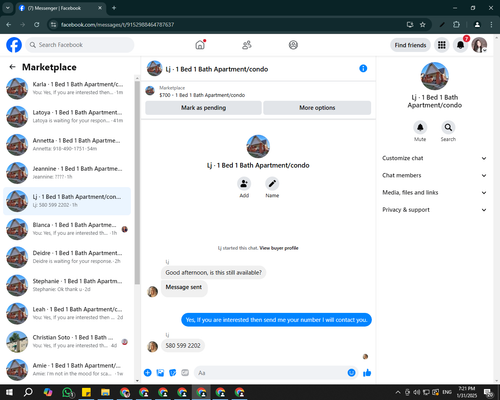Add people to the Lj chat
500x400 pixels.
point(244,184)
